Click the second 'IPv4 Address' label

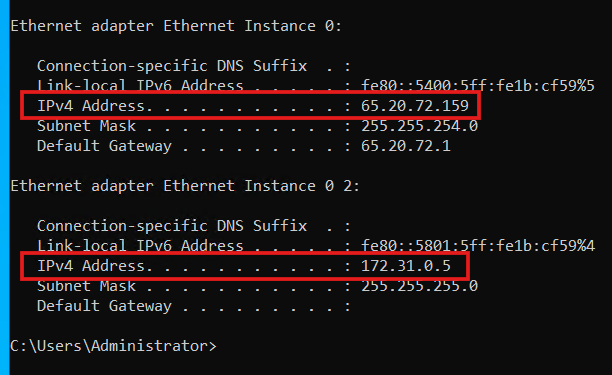pyautogui.click(x=91, y=266)
